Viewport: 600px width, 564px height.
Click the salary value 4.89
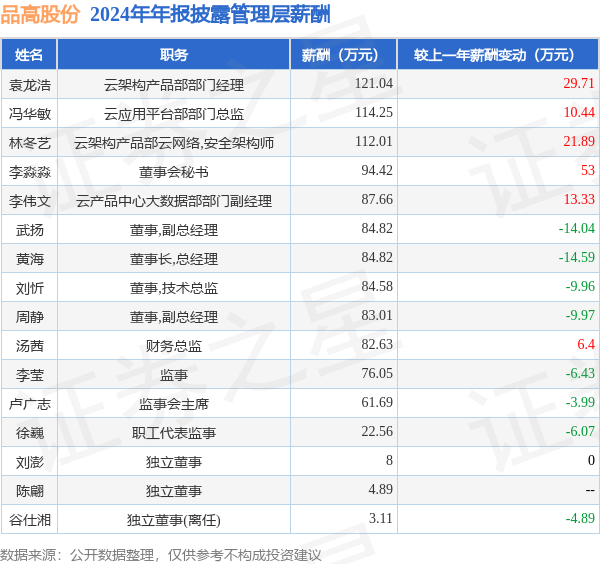coord(380,491)
